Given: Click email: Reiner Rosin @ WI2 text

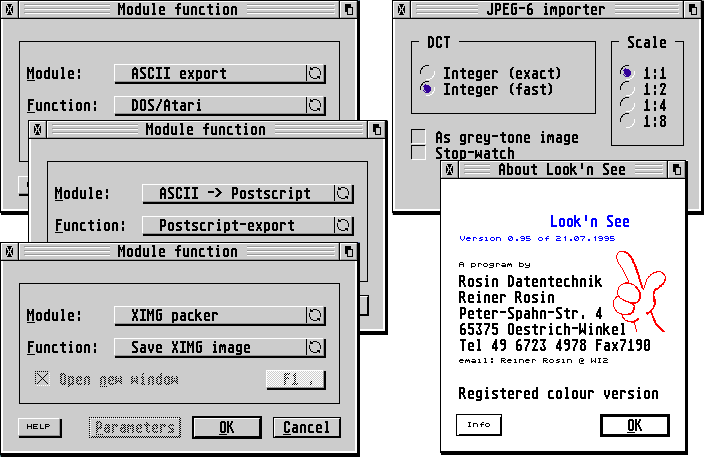Looking at the screenshot, I should coord(533,360).
